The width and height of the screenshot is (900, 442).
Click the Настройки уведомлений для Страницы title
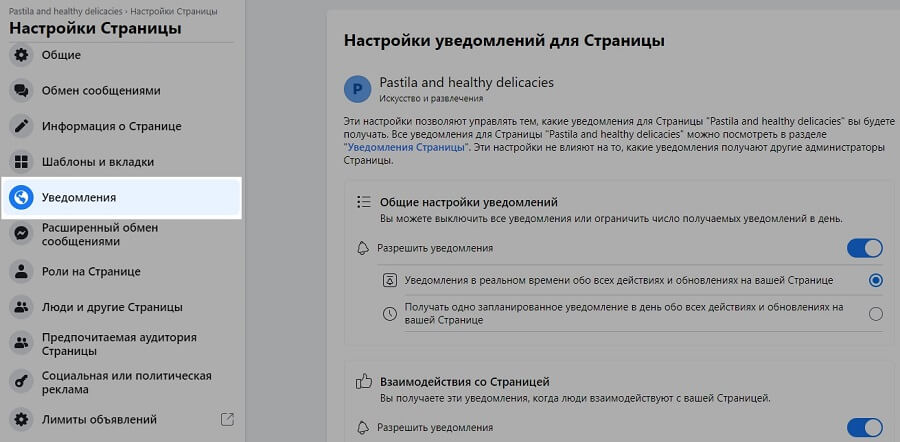[x=504, y=41]
